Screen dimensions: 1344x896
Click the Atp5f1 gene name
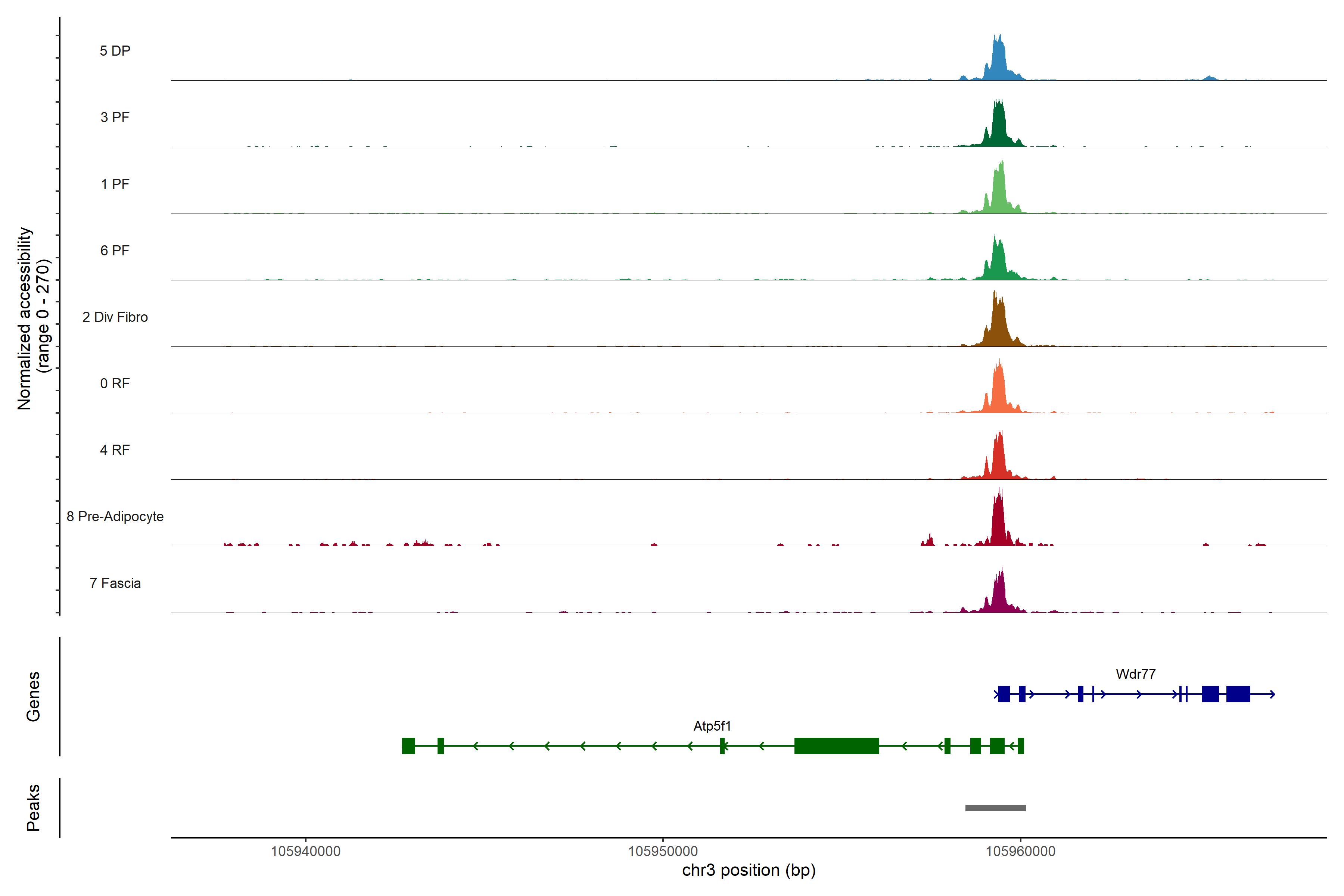click(x=712, y=726)
